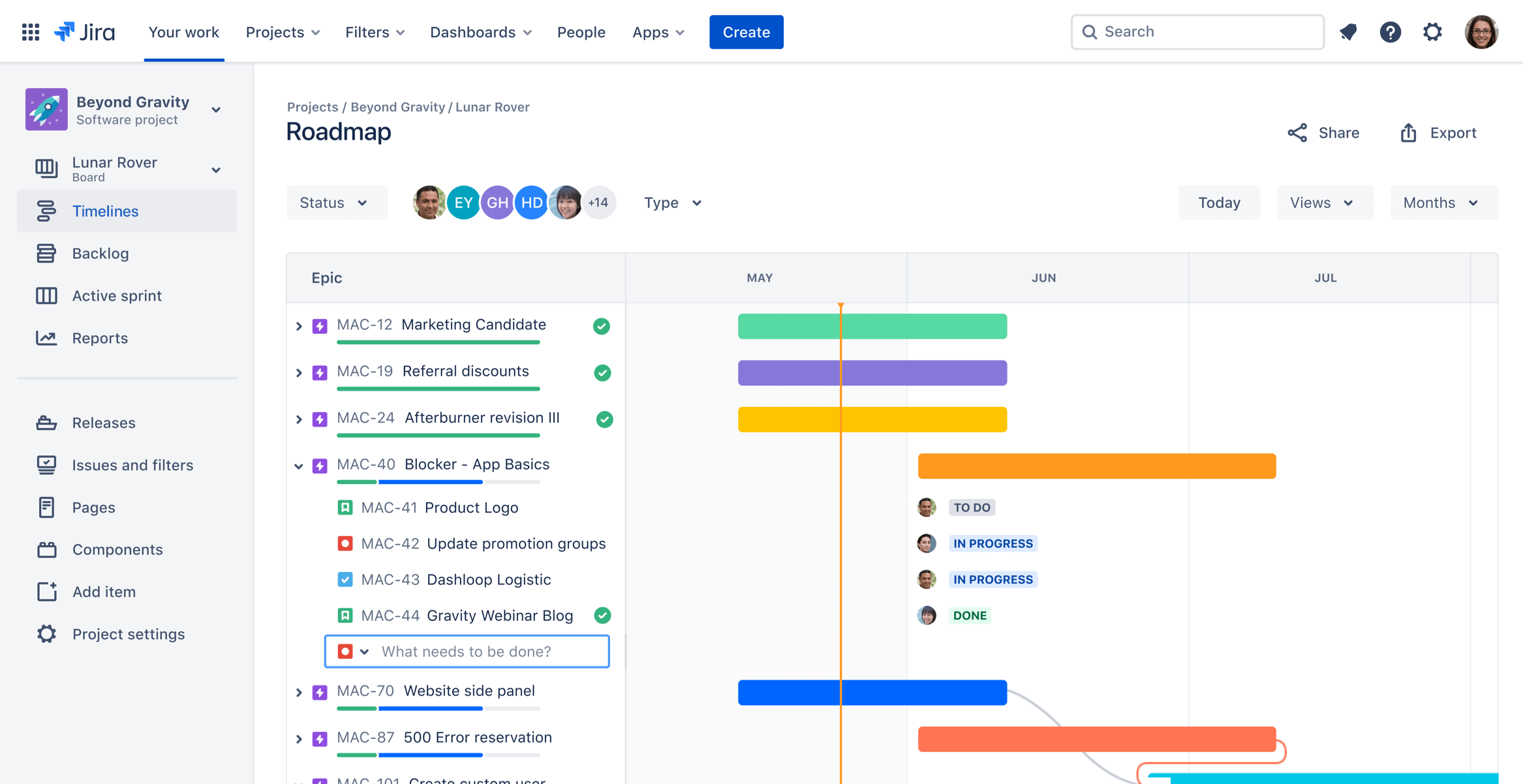Click the Backlog icon in sidebar
The width and height of the screenshot is (1523, 784).
44,253
